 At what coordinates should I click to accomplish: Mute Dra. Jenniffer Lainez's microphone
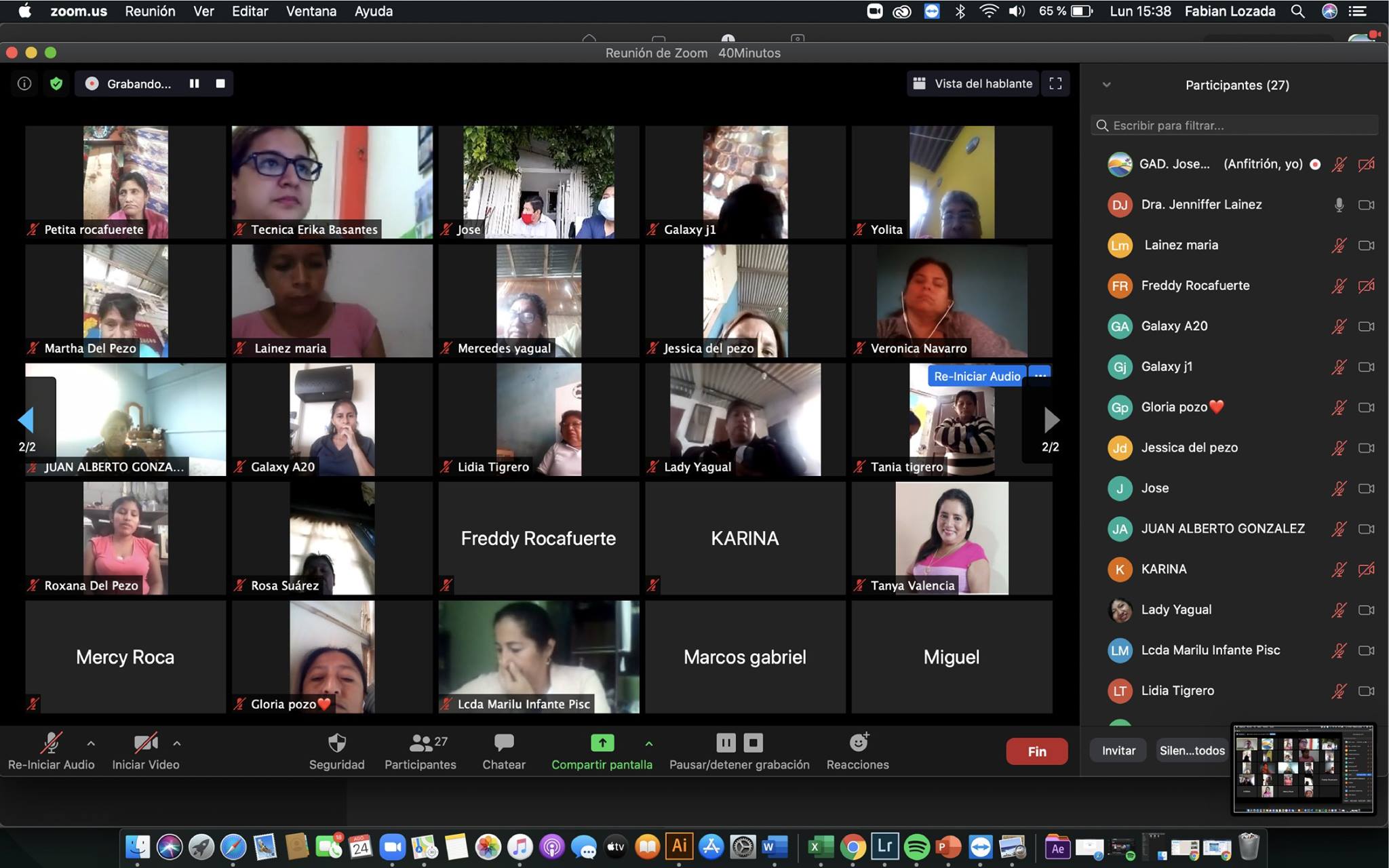(1339, 205)
